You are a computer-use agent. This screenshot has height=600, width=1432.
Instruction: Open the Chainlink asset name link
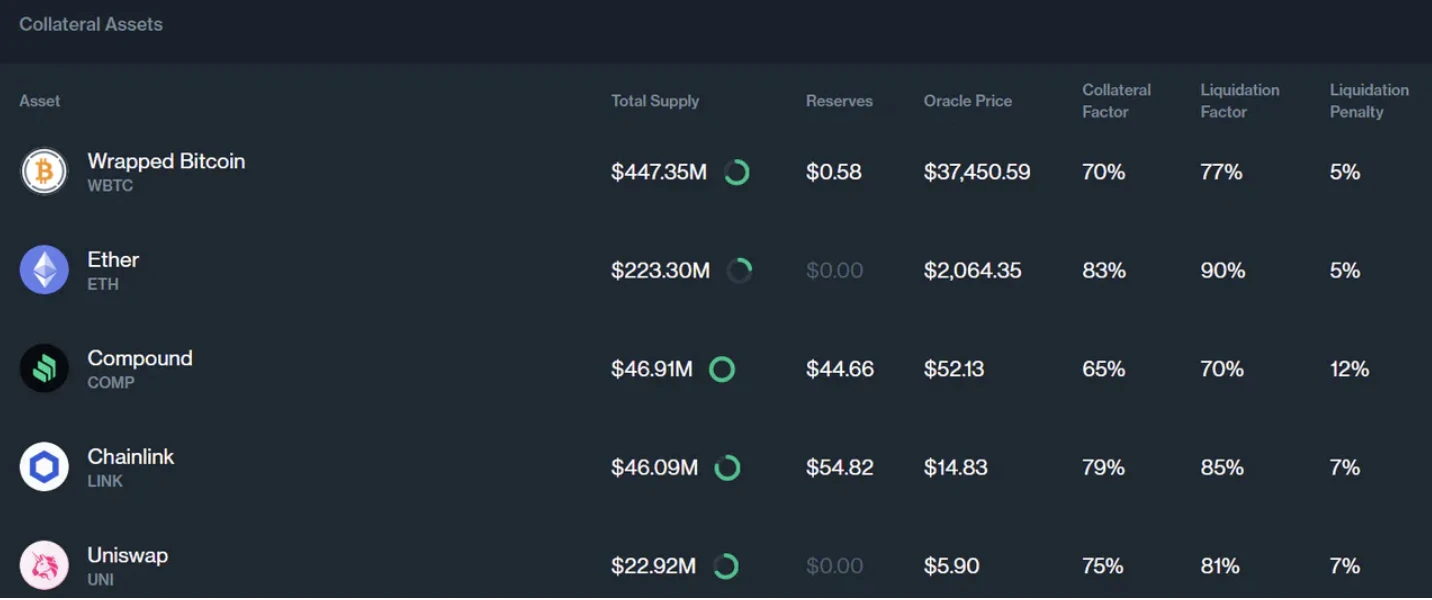pos(131,457)
